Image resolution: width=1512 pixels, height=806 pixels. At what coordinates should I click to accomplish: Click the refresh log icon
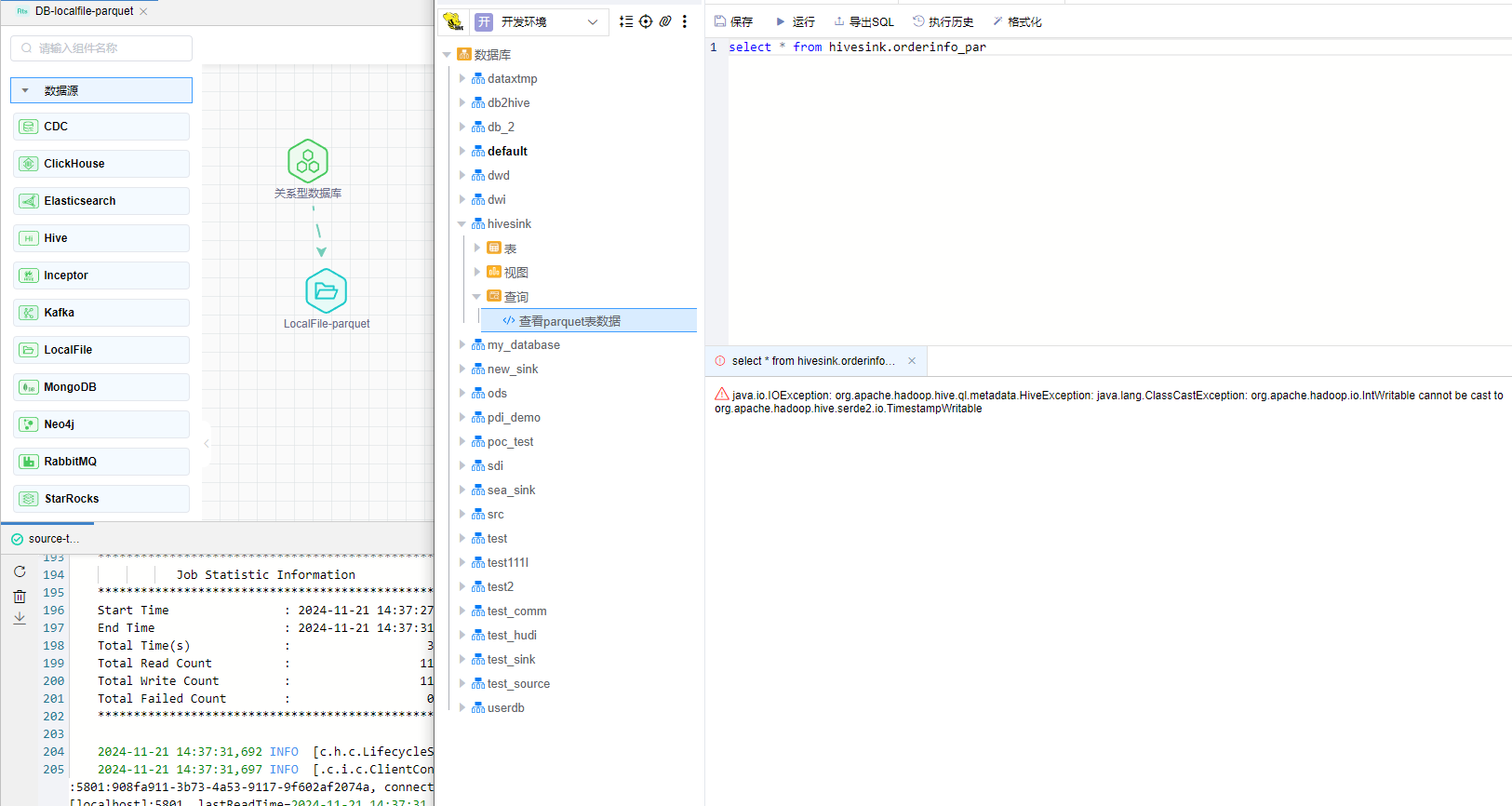tap(20, 571)
